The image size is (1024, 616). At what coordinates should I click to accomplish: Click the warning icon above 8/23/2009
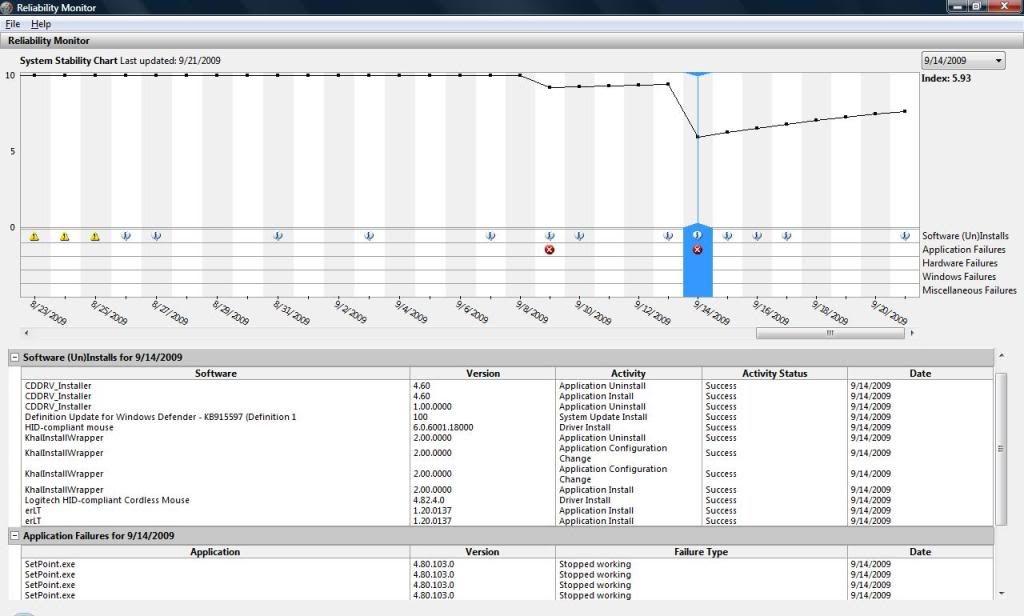(34, 237)
